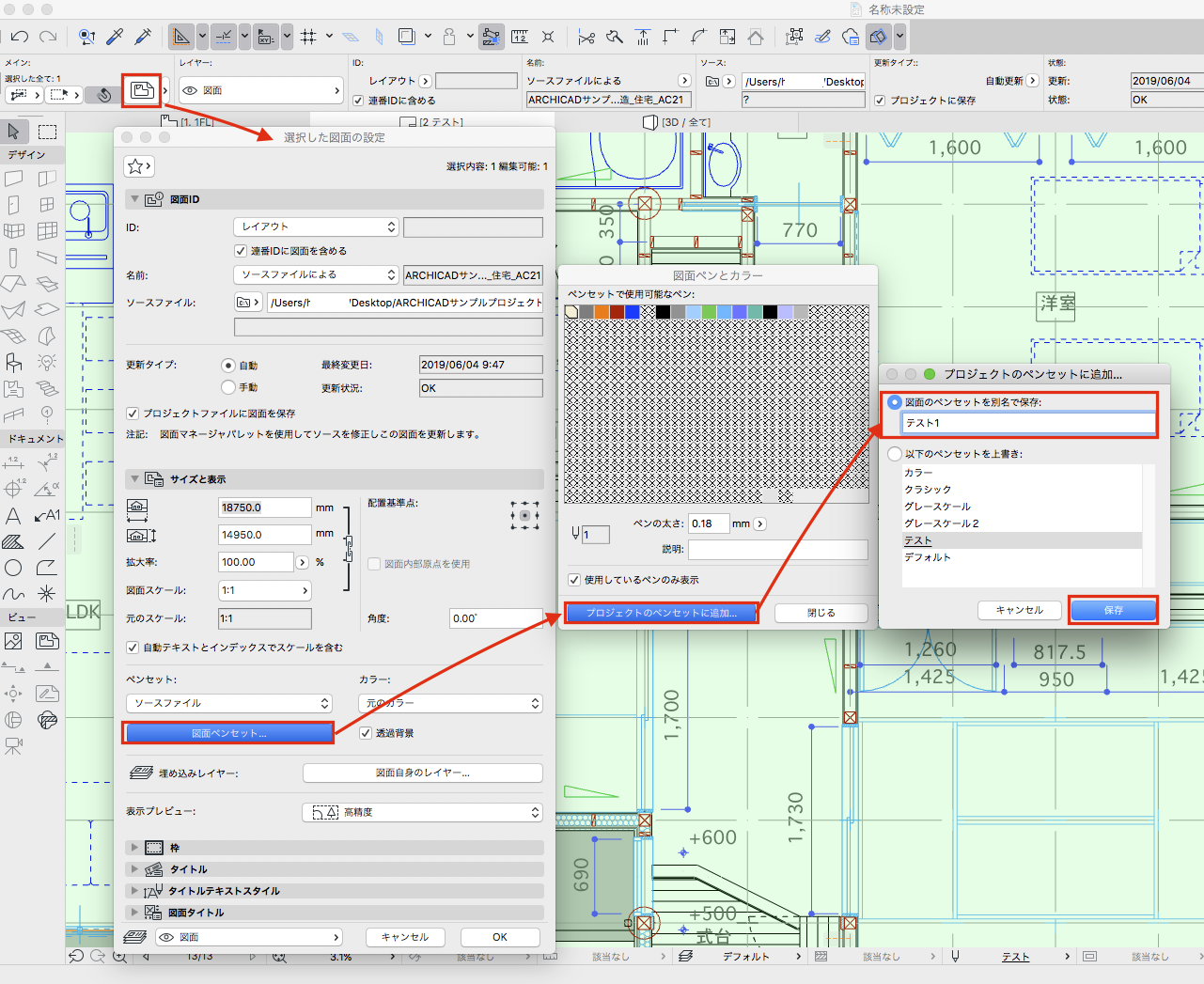The image size is (1204, 984).
Task: Uncheck 透過背景 checkbox
Action: 366,733
